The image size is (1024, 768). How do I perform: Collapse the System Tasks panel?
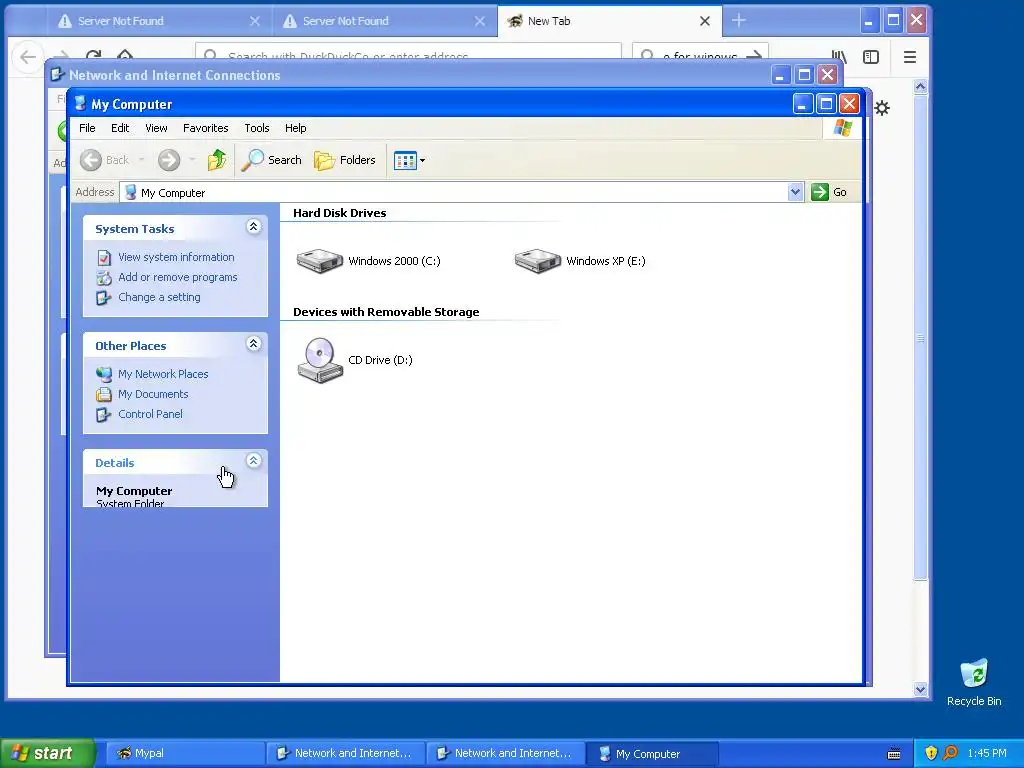pyautogui.click(x=253, y=227)
